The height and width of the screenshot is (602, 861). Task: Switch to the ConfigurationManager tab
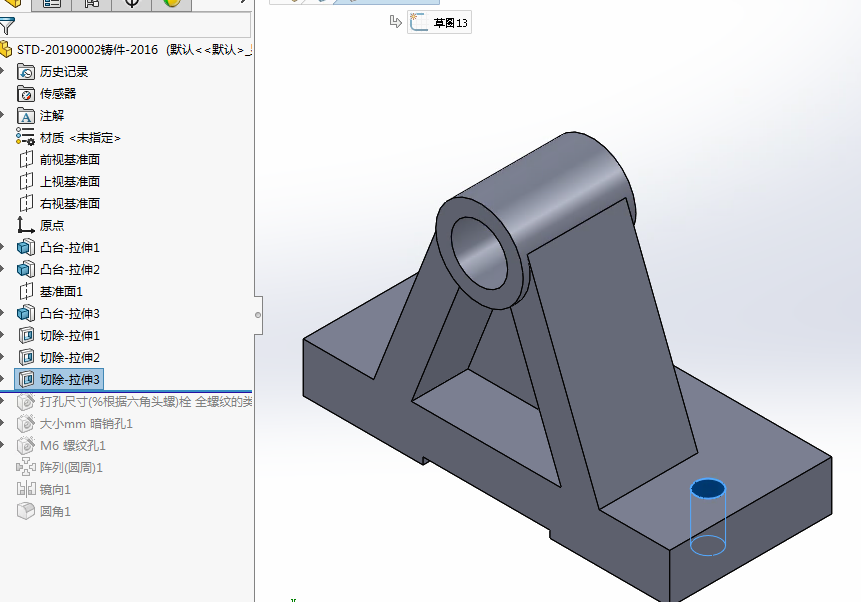pyautogui.click(x=92, y=4)
